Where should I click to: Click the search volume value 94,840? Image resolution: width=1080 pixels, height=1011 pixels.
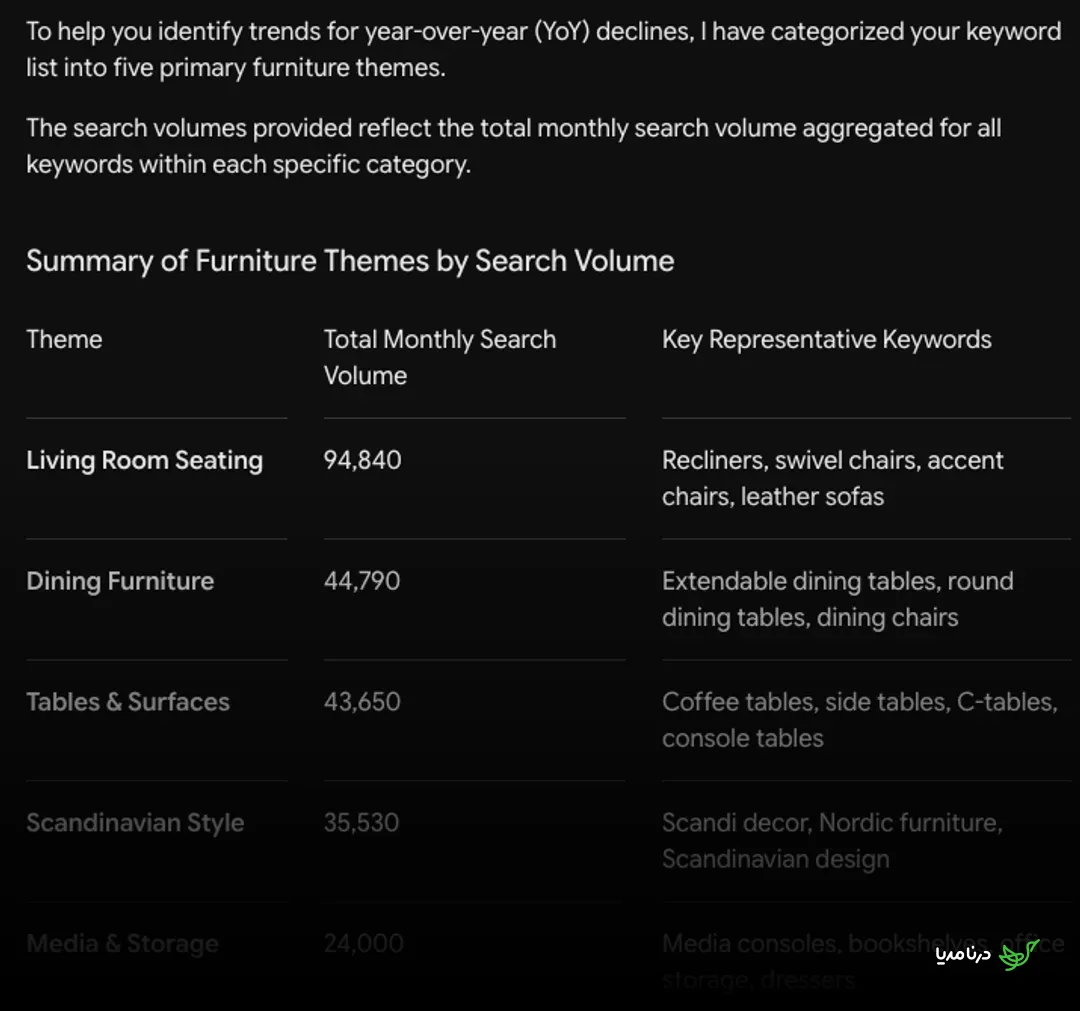pyautogui.click(x=362, y=460)
